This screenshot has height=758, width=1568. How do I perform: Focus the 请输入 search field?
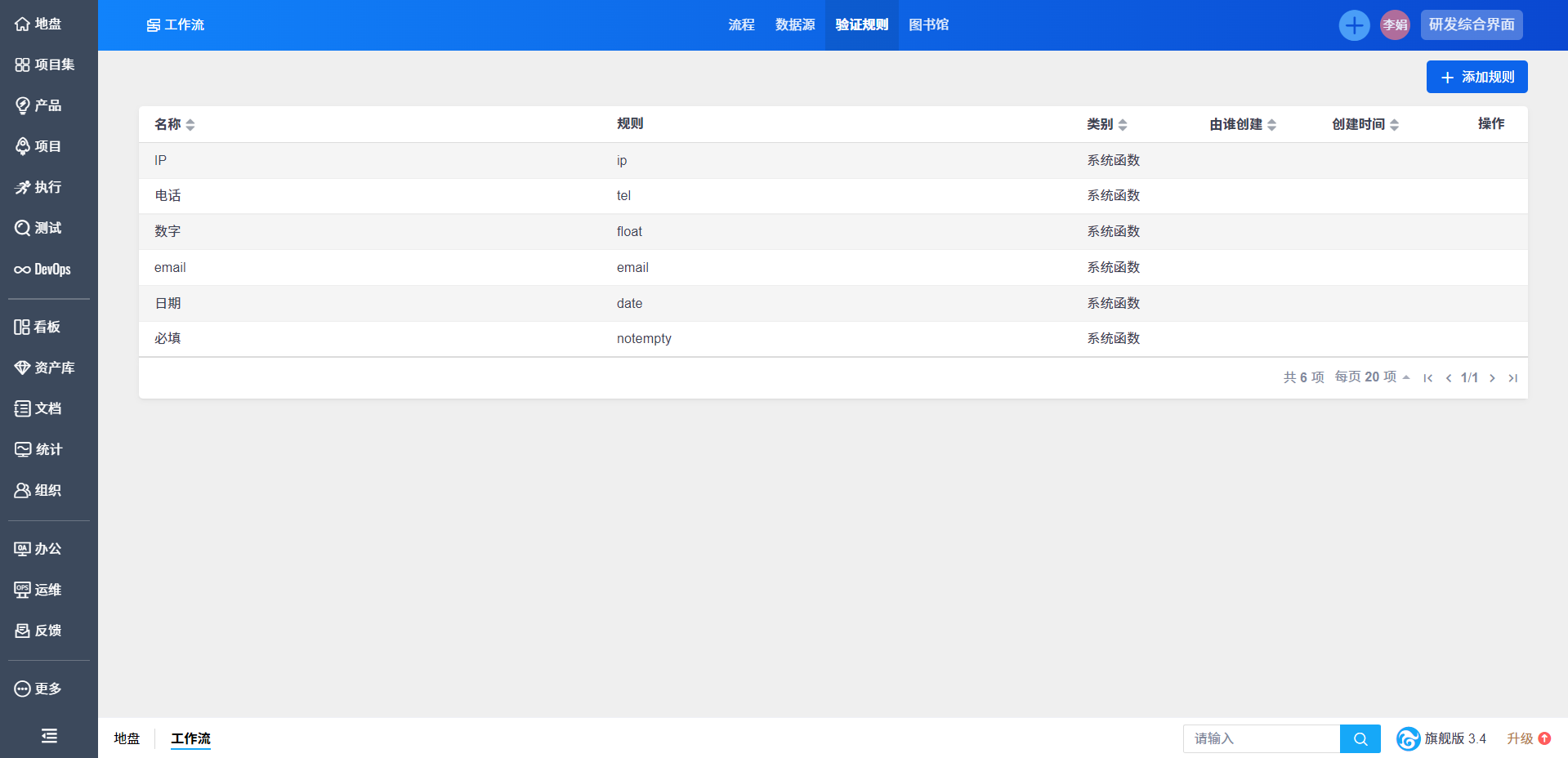(x=1261, y=738)
